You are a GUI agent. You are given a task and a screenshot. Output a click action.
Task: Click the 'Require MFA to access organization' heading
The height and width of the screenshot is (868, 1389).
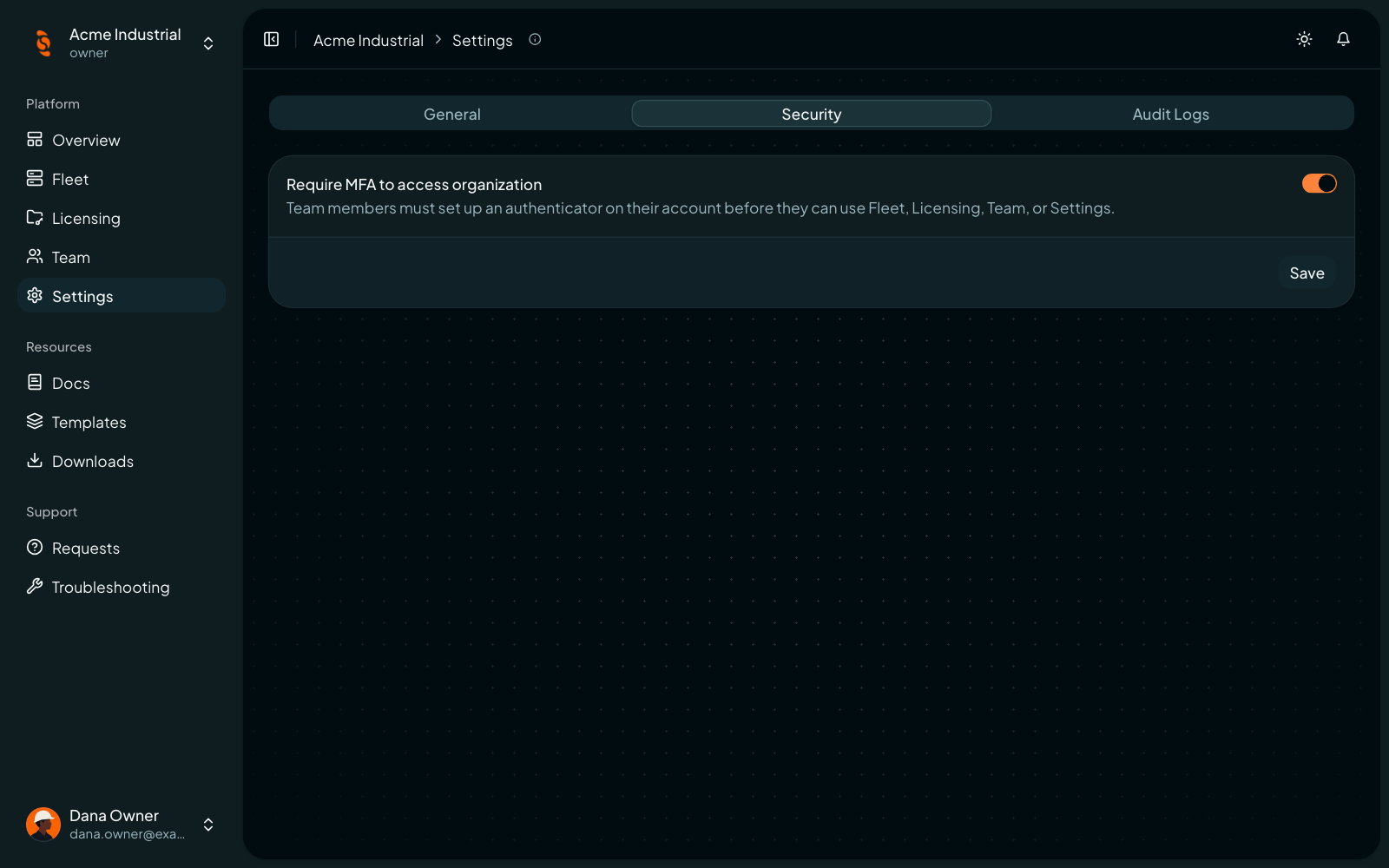(414, 184)
